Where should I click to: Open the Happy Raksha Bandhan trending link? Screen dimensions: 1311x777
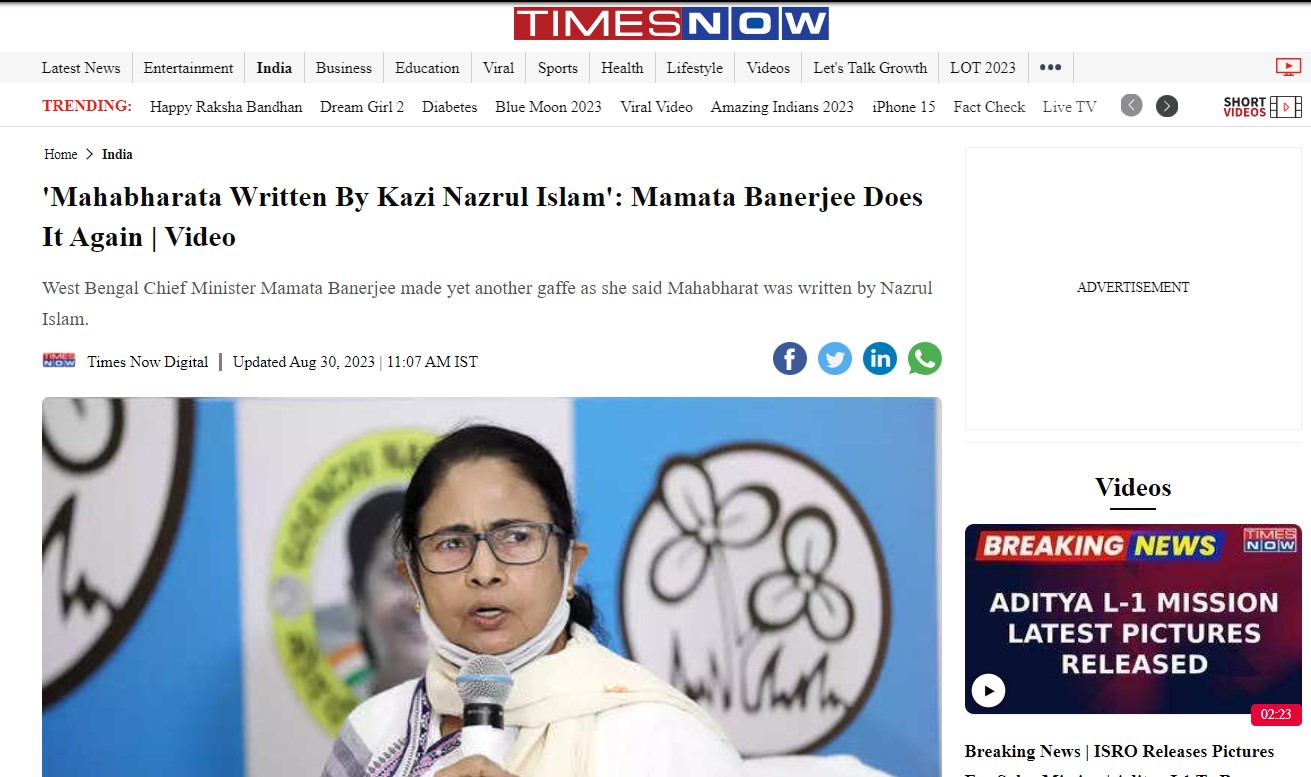click(x=226, y=107)
